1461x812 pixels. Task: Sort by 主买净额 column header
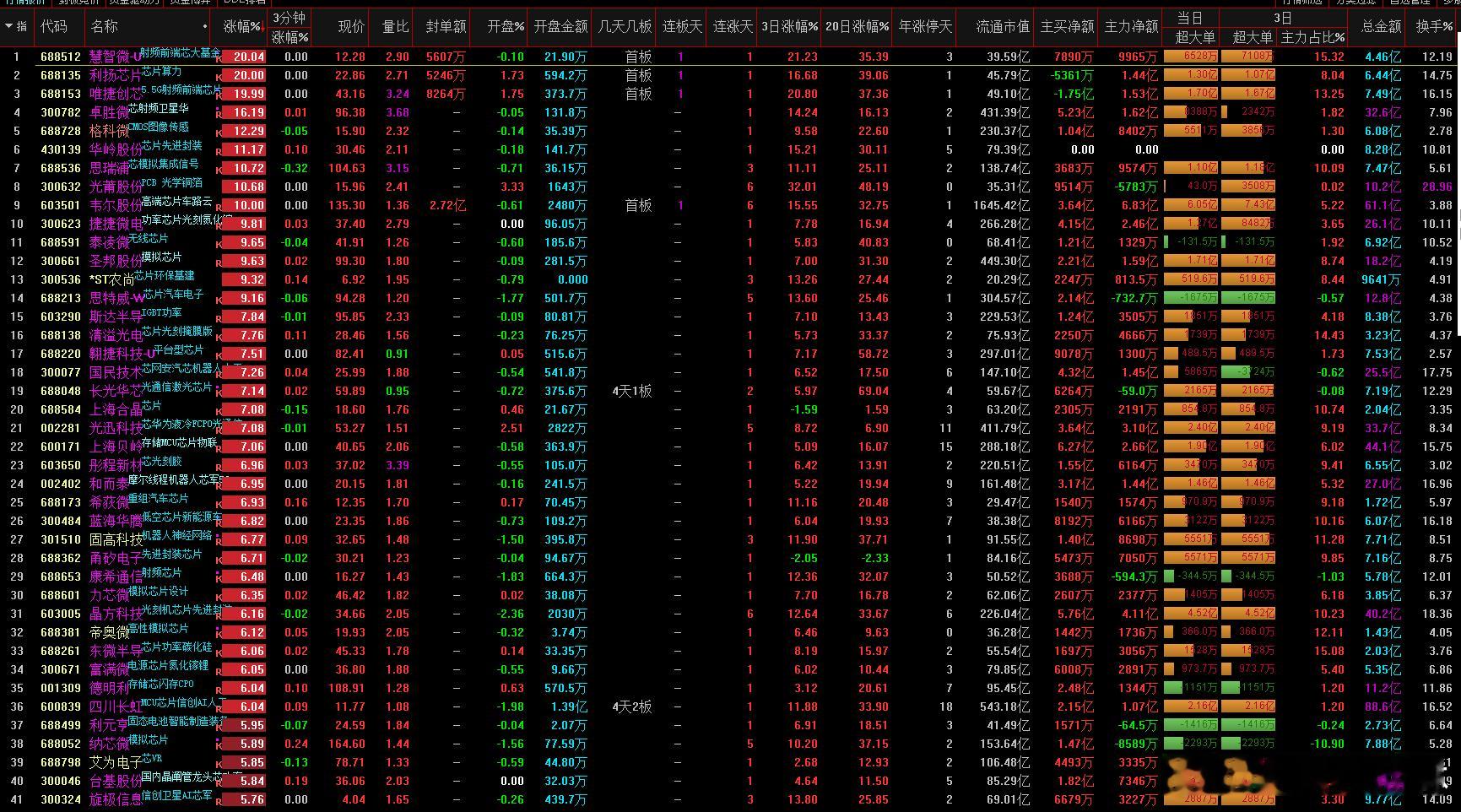(x=1067, y=27)
